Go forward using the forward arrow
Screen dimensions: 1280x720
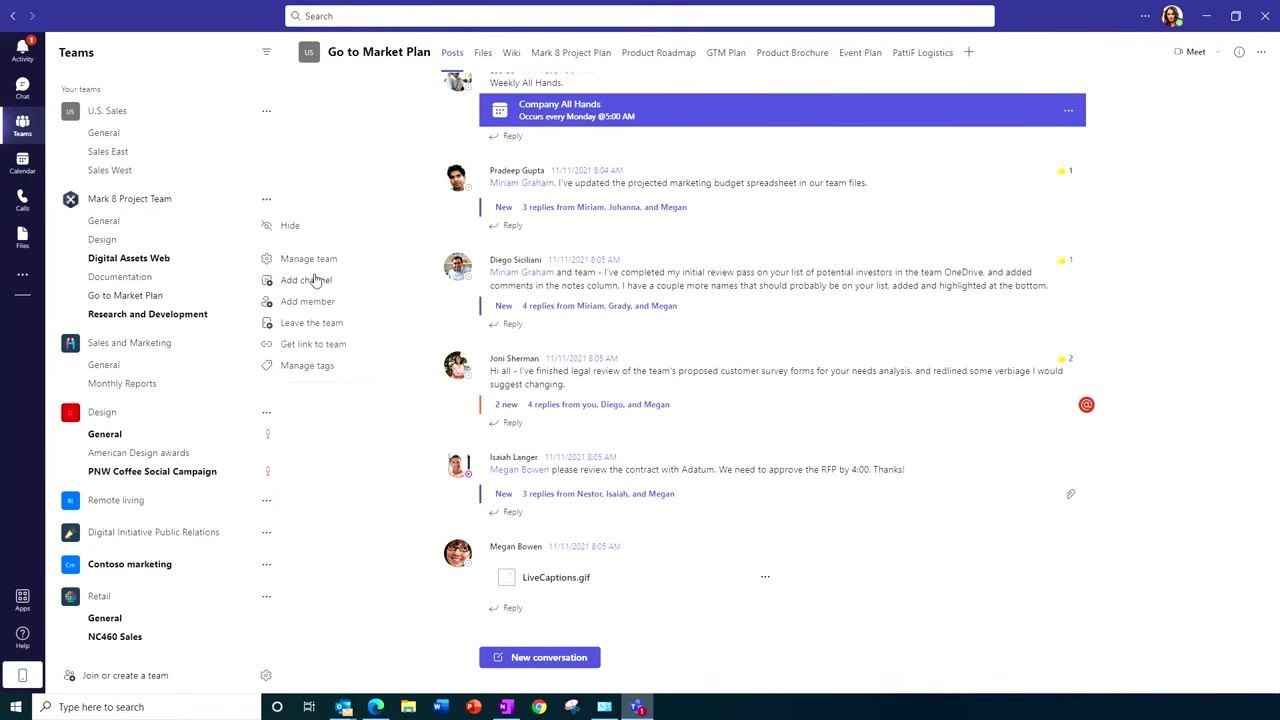pos(32,16)
